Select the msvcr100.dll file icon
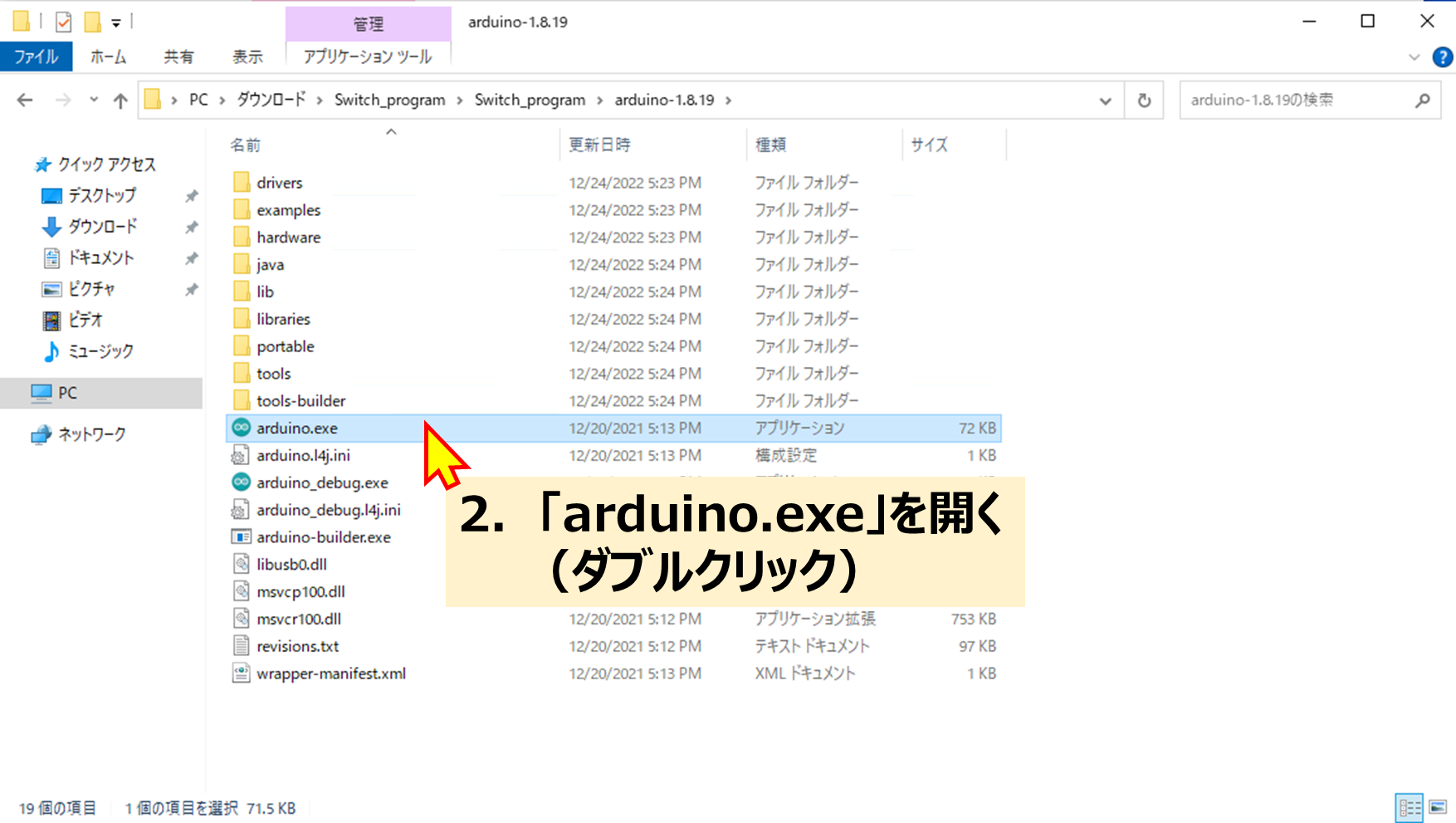The width and height of the screenshot is (1456, 823). click(241, 619)
